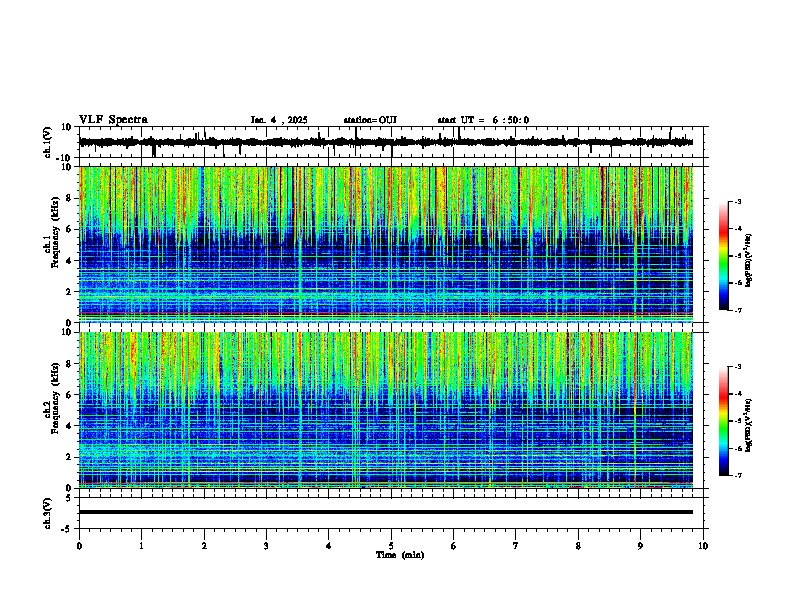Click the lower color scale bar beside ch.2
792x612 pixels.
coord(724,421)
